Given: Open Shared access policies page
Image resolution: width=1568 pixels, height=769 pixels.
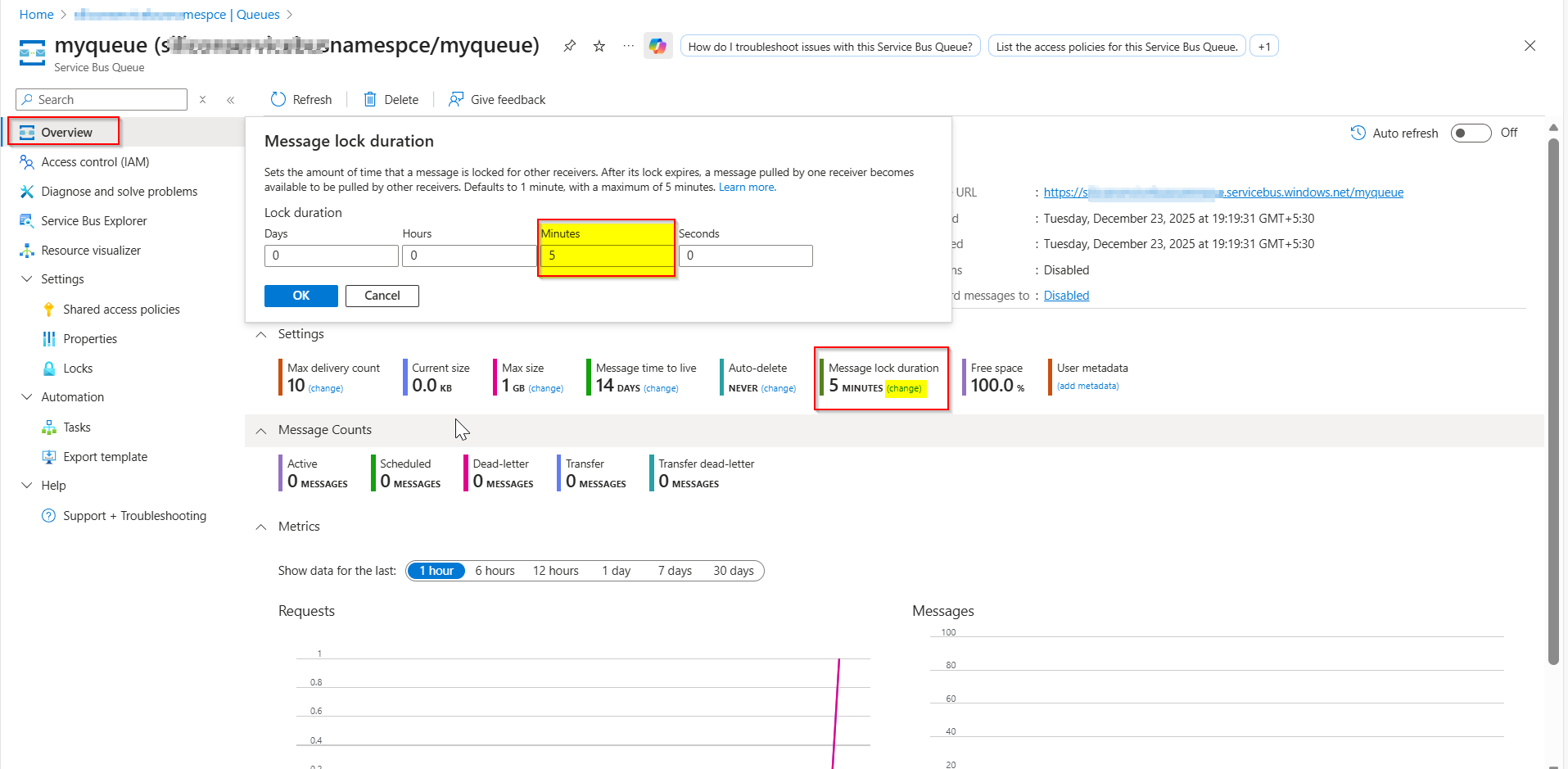Looking at the screenshot, I should click(121, 310).
